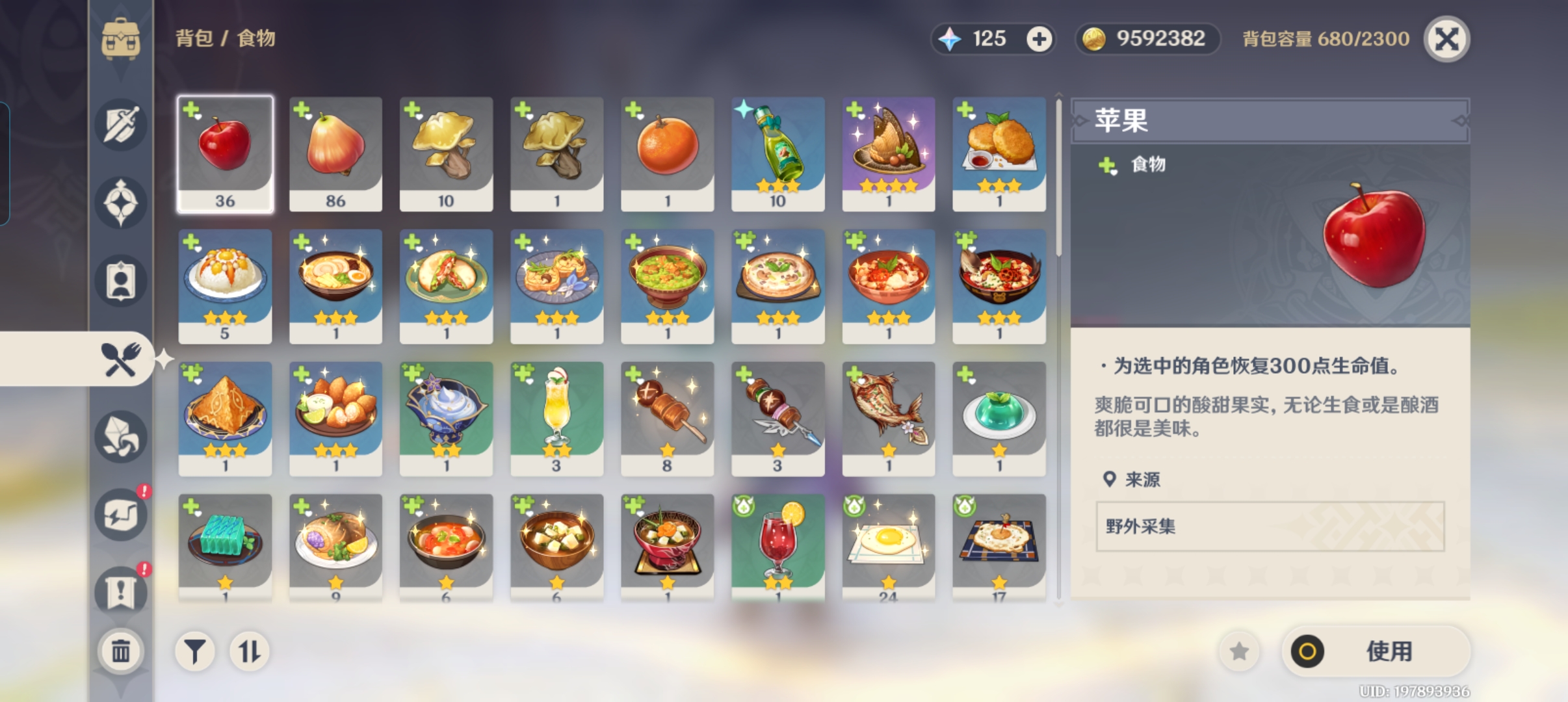This screenshot has height=702, width=1568.
Task: Open the materials inventory tab
Action: [x=121, y=437]
